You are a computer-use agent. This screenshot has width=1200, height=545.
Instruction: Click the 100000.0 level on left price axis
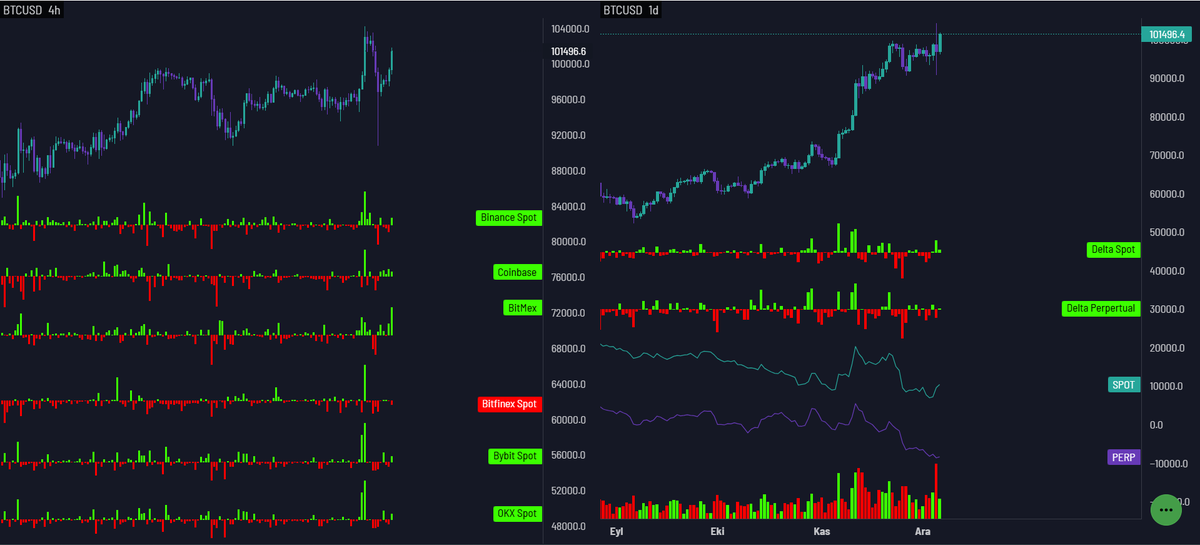click(570, 64)
